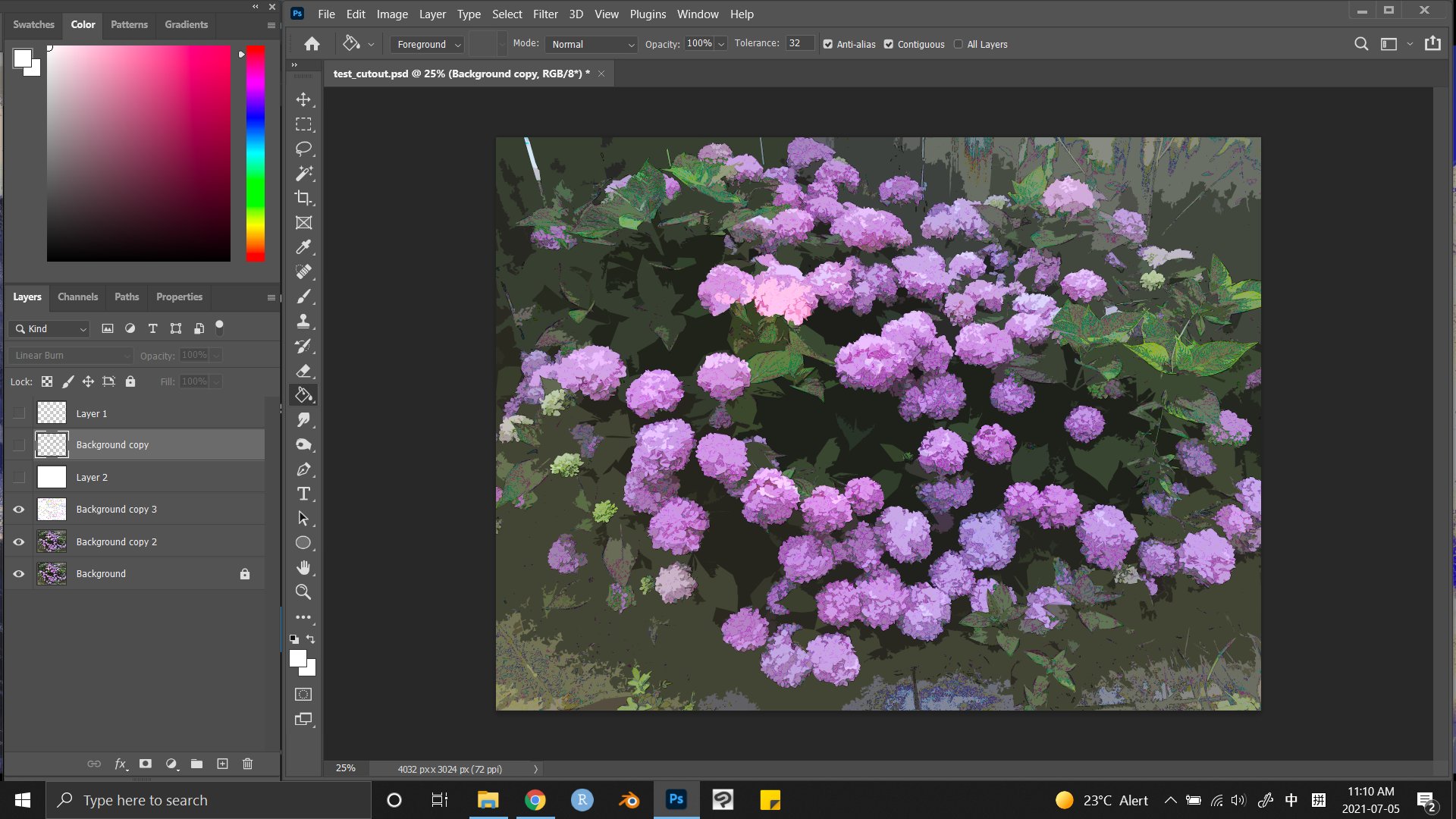Click the Create new layer icon

pos(222,764)
